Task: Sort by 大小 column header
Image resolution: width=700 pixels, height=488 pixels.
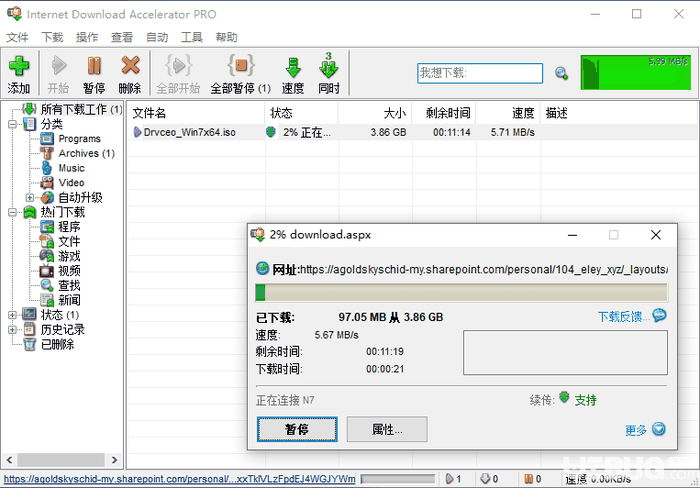Action: click(375, 113)
